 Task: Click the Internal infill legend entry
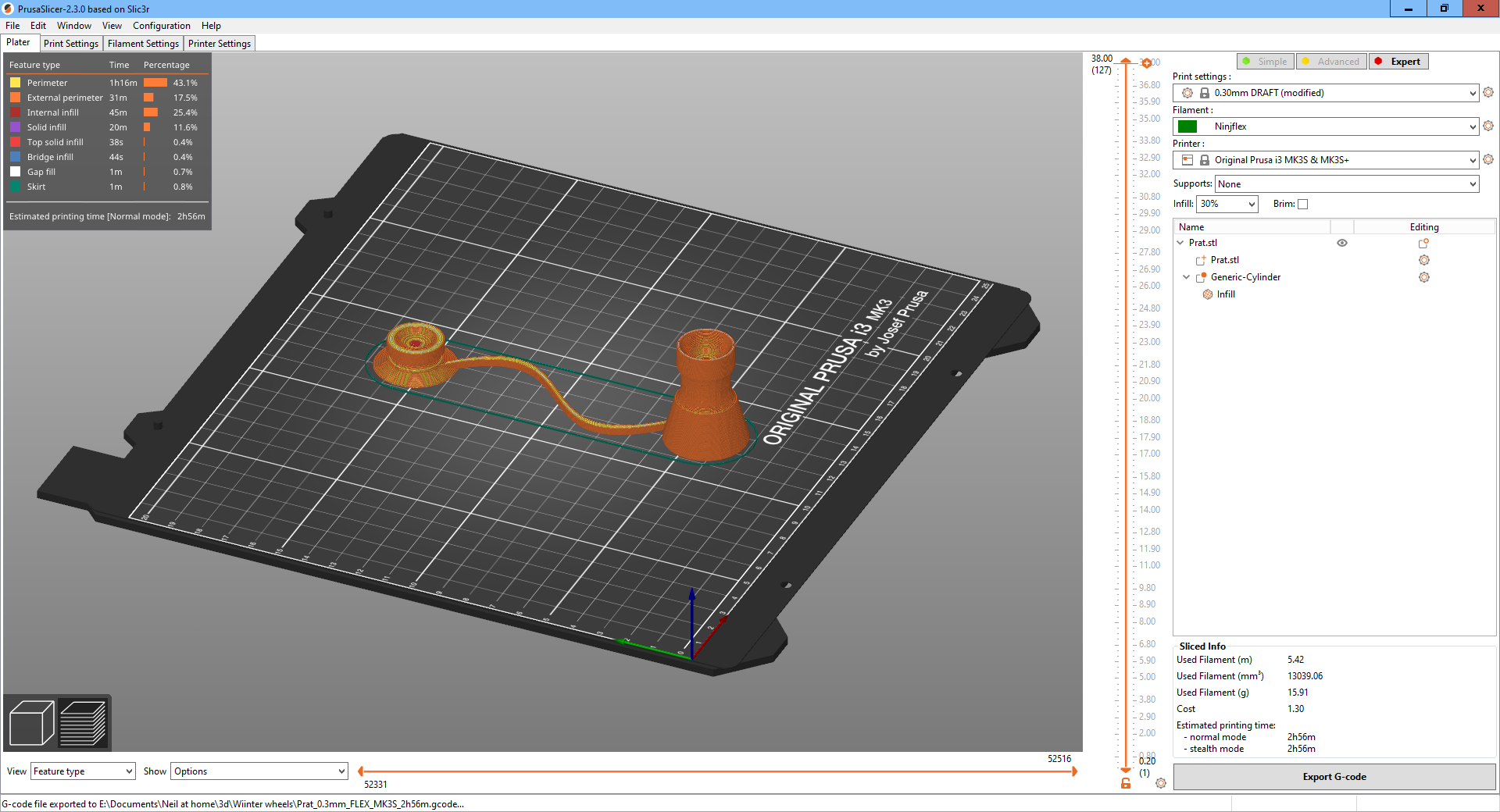[x=52, y=112]
